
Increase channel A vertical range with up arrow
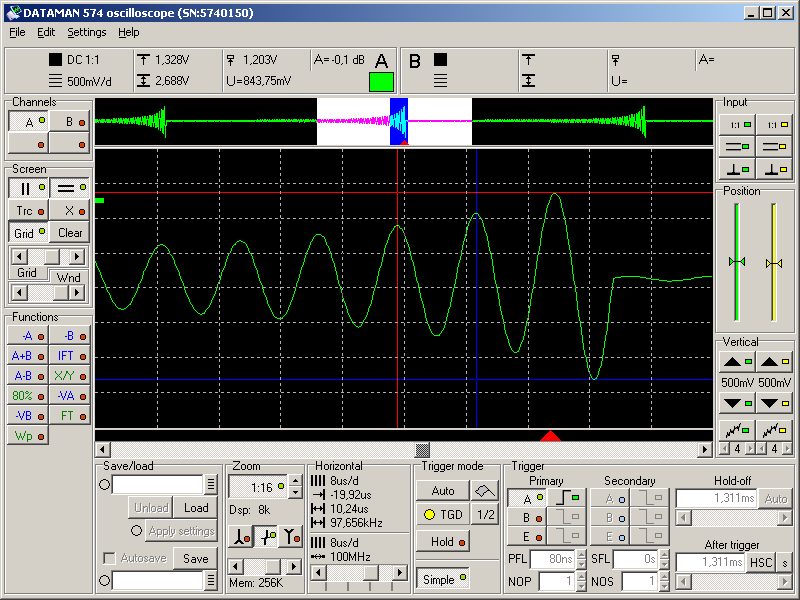(x=737, y=362)
